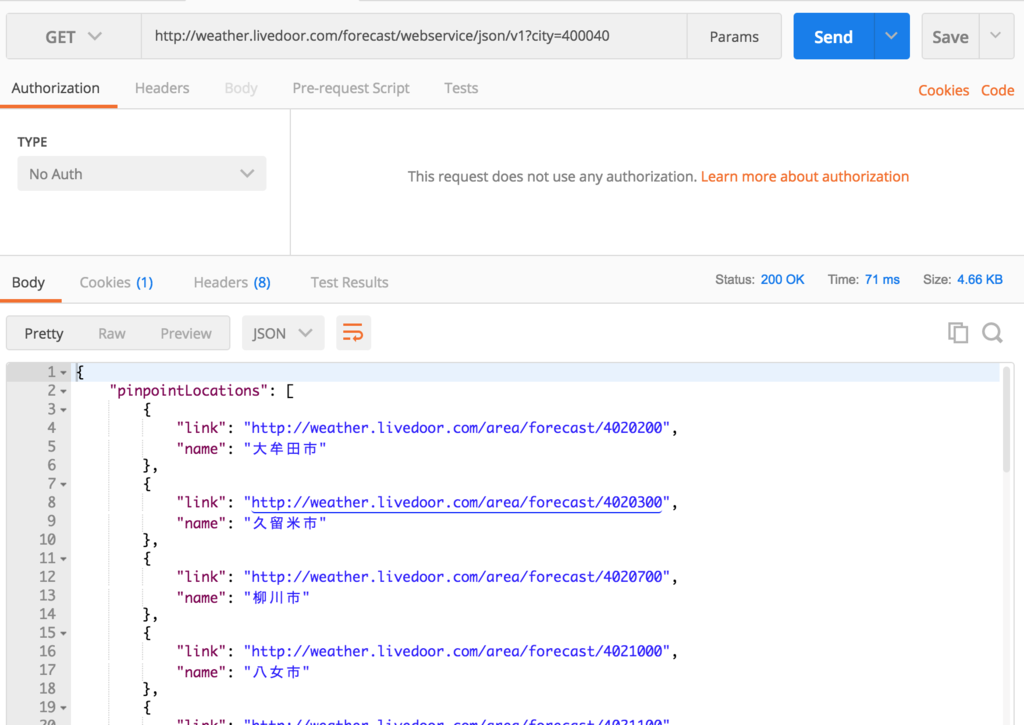Open the response Headers (8) tab

pyautogui.click(x=232, y=282)
